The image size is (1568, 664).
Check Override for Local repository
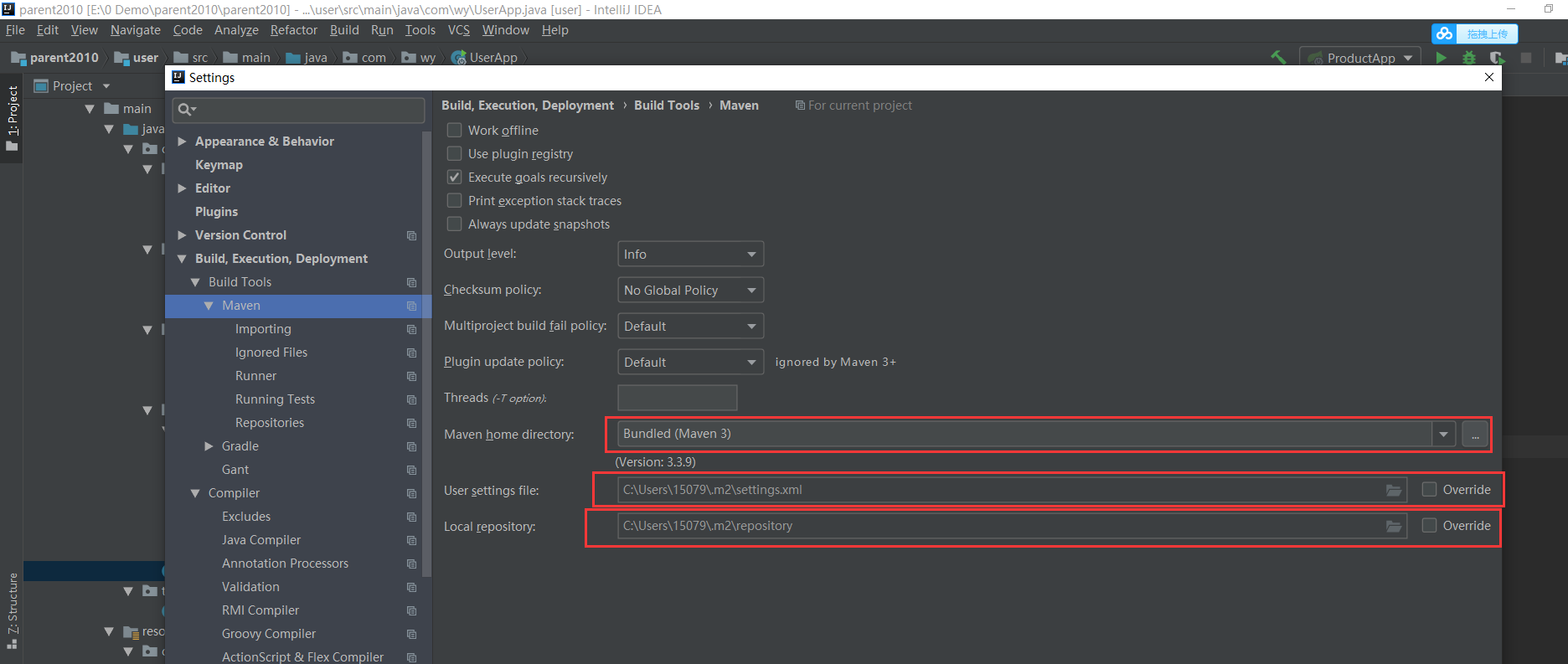pyautogui.click(x=1429, y=525)
